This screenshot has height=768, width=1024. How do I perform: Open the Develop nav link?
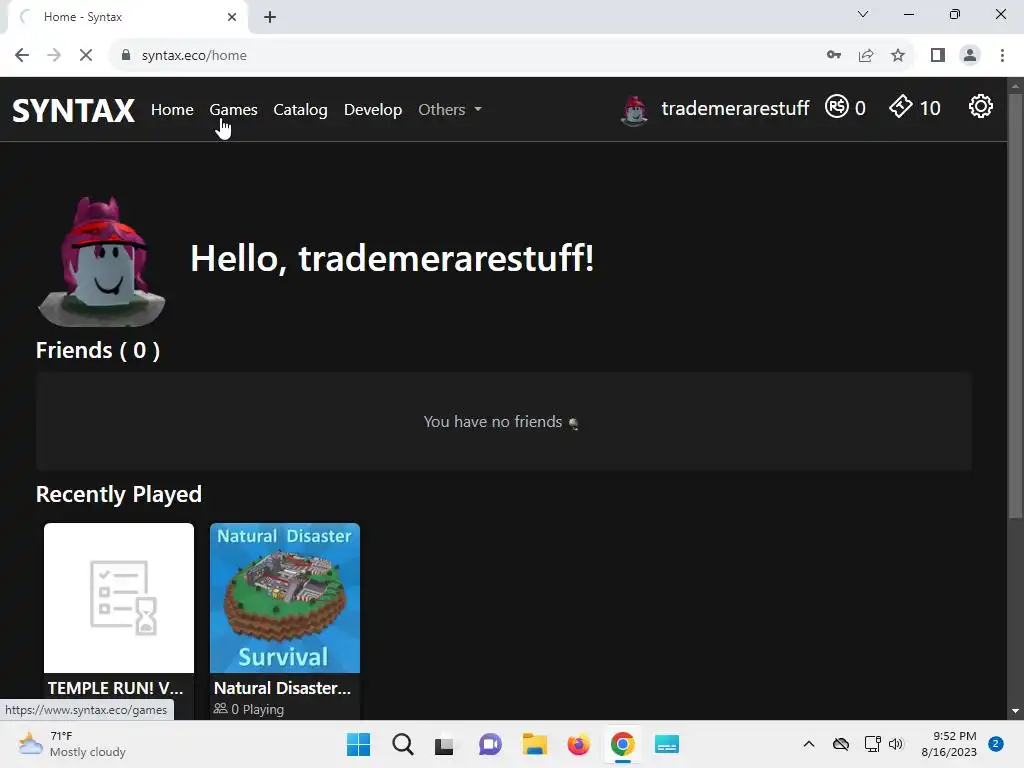[x=373, y=110]
